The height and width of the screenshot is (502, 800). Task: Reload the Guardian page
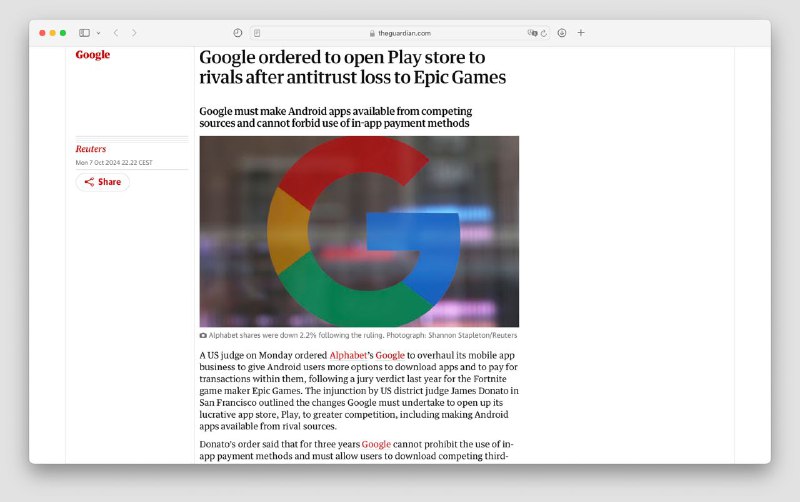544,33
